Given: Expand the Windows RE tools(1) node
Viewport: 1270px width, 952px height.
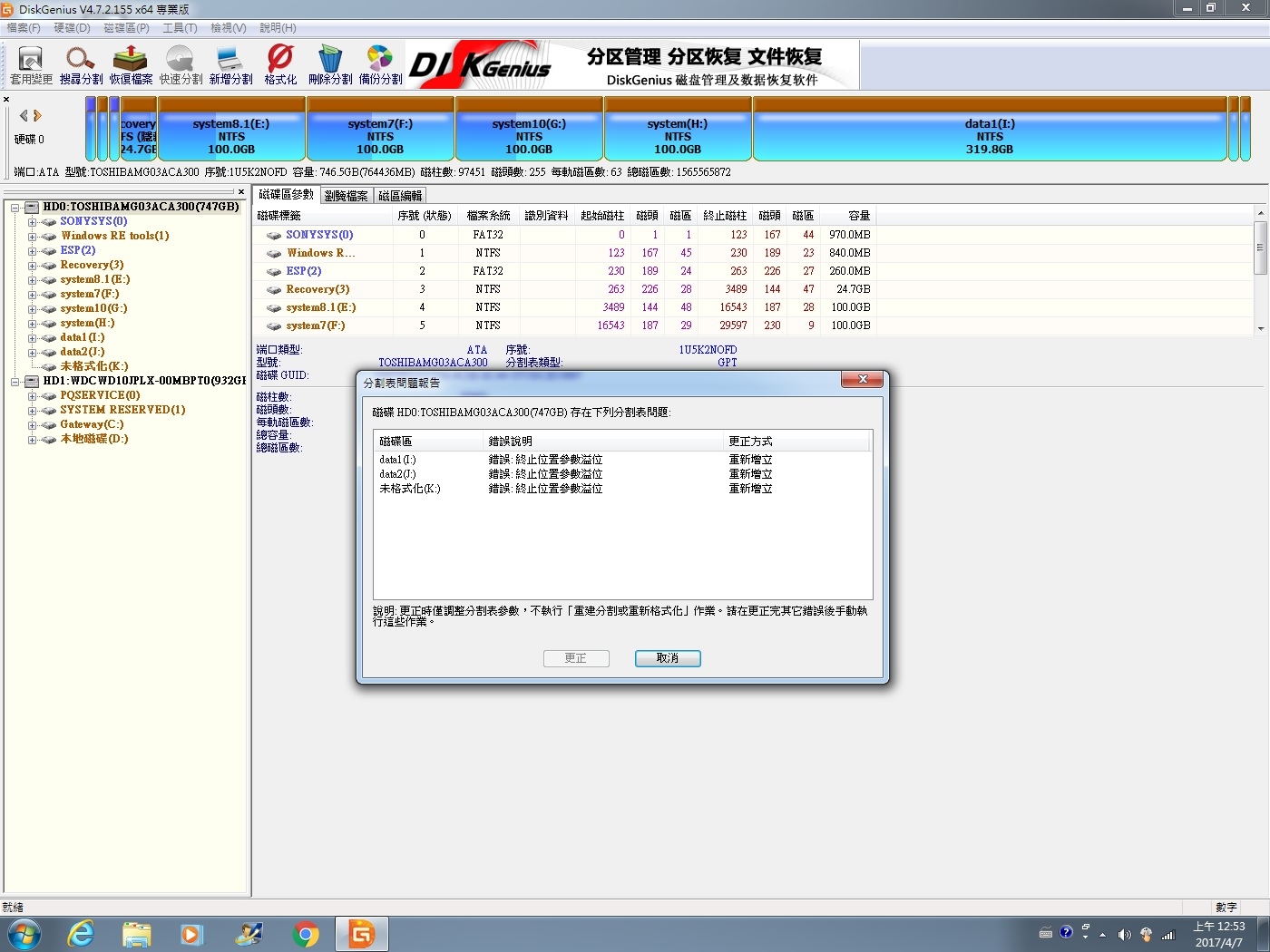Looking at the screenshot, I should click(32, 237).
